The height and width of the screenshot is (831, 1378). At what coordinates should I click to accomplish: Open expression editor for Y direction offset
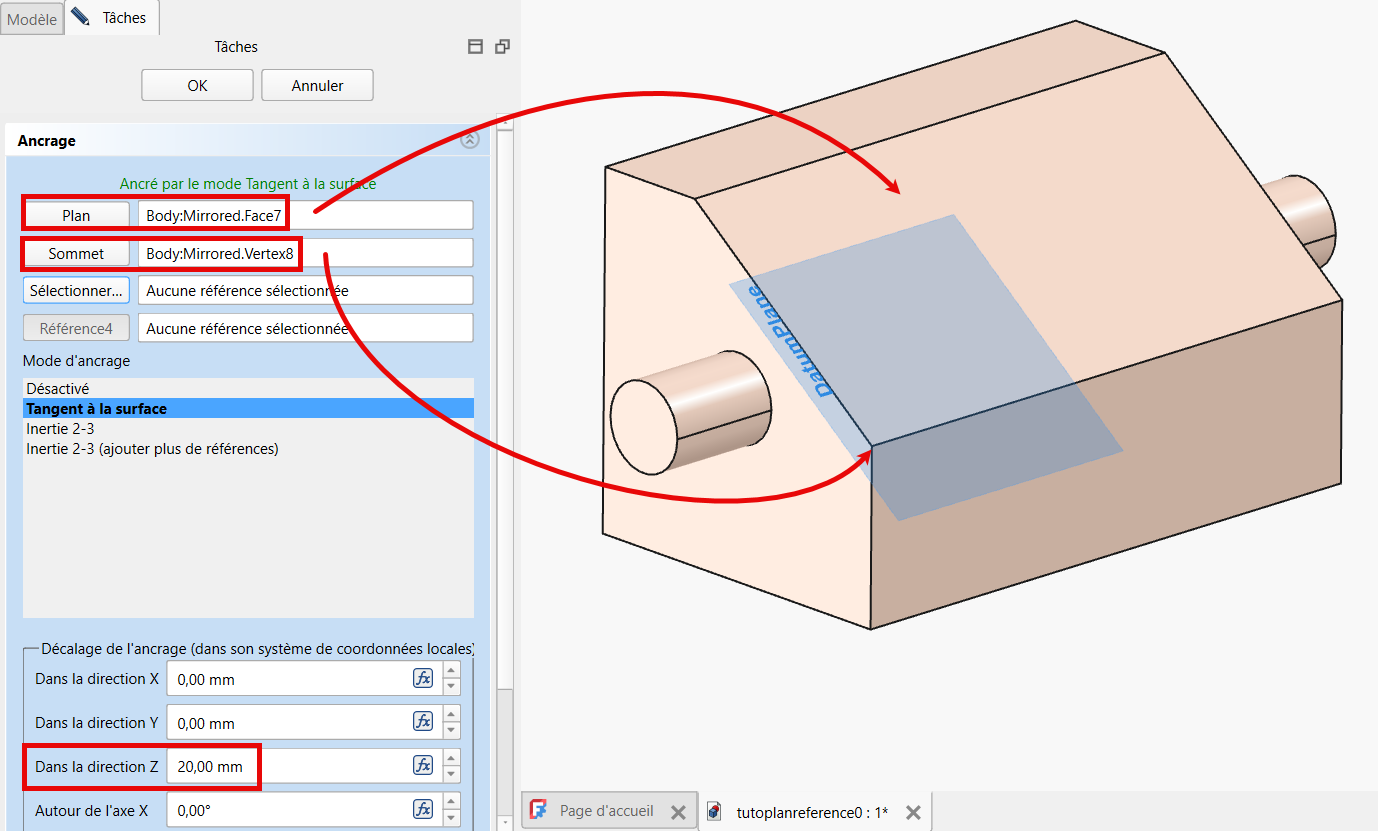[423, 722]
